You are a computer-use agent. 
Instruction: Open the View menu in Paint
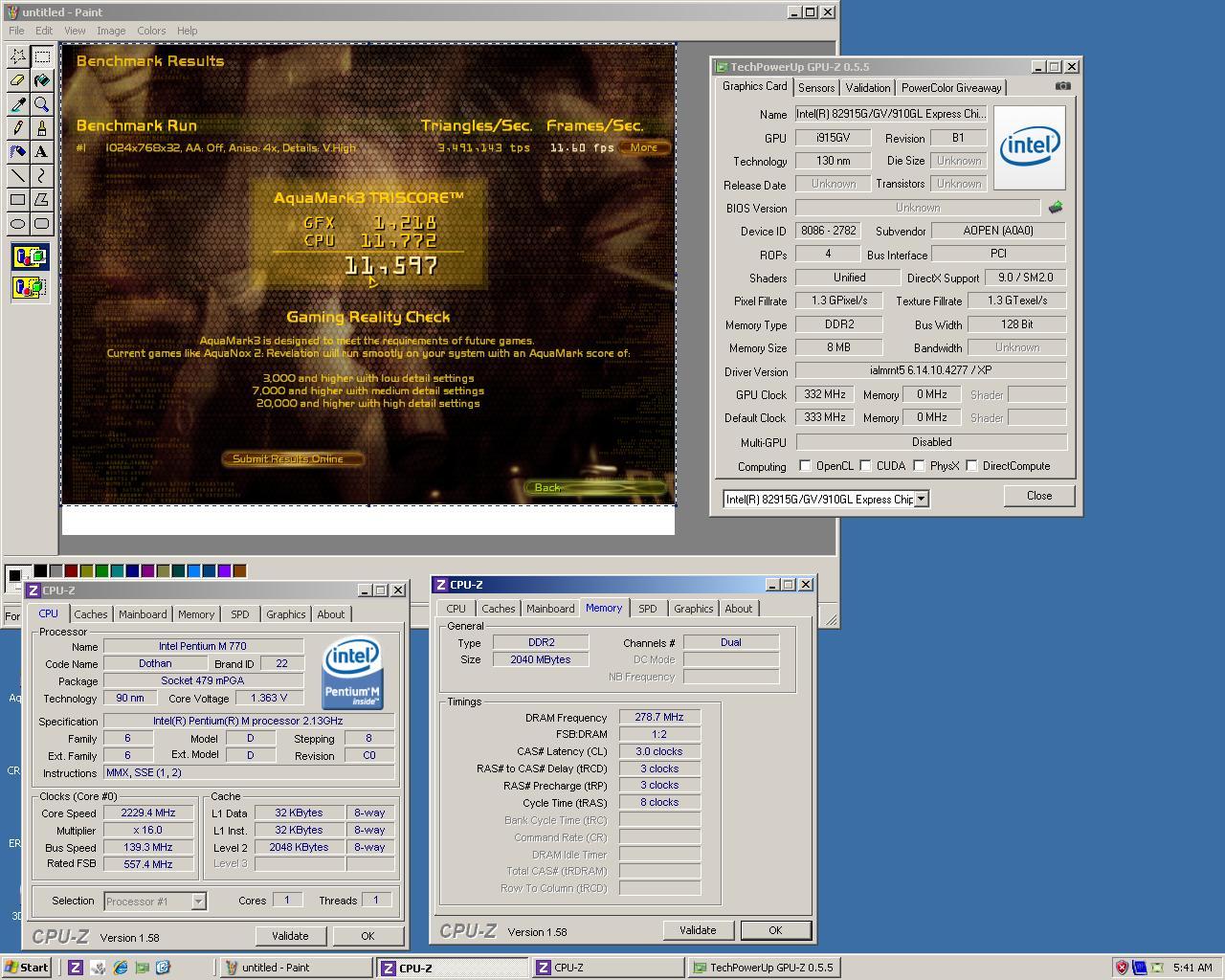pos(75,31)
